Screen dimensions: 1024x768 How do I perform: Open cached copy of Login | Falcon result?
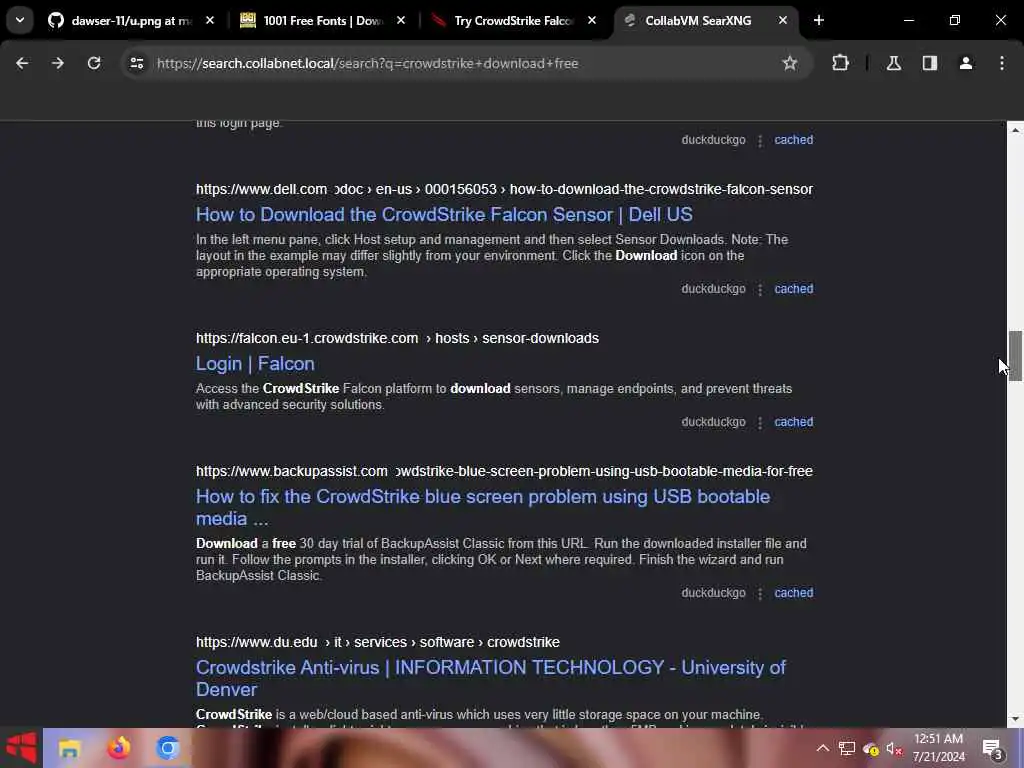tap(793, 422)
